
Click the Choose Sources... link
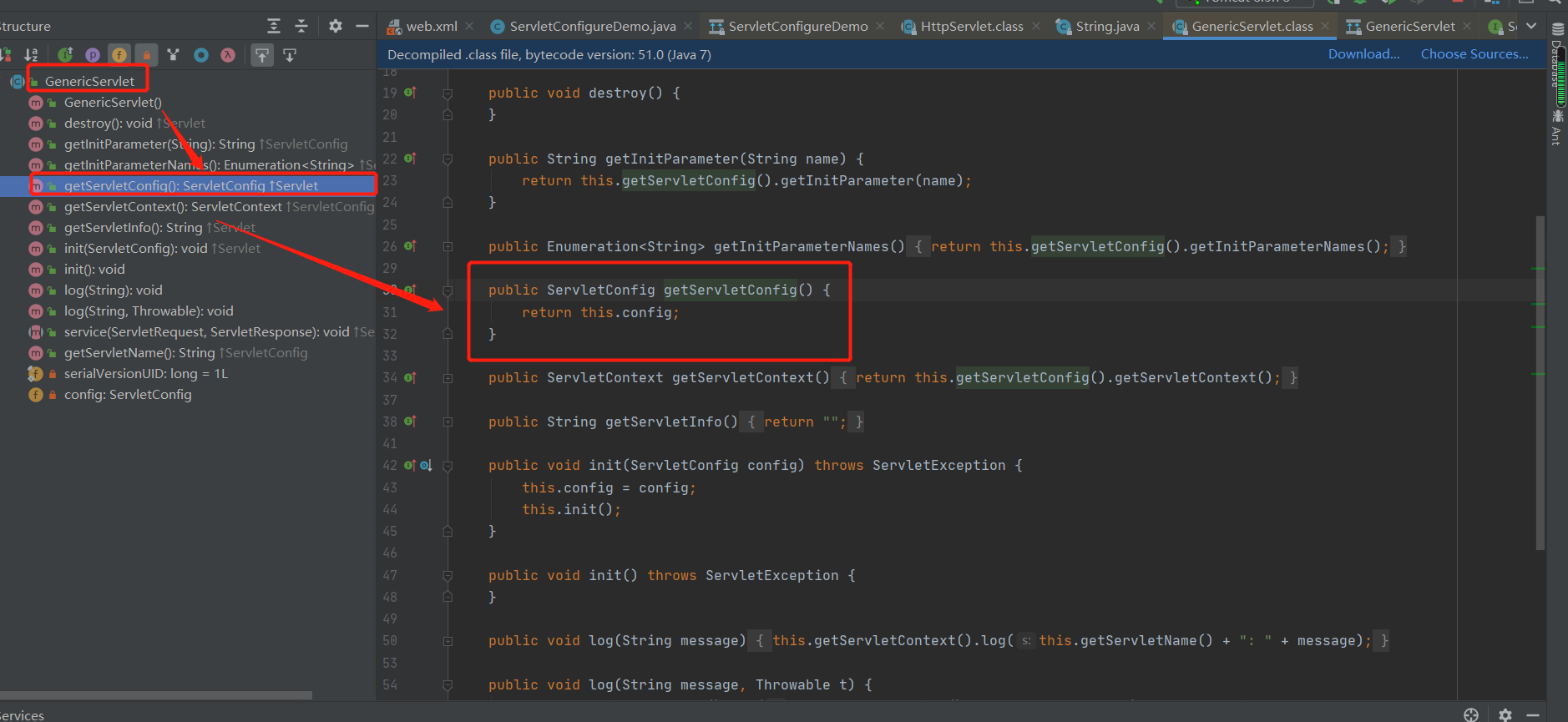tap(1474, 54)
